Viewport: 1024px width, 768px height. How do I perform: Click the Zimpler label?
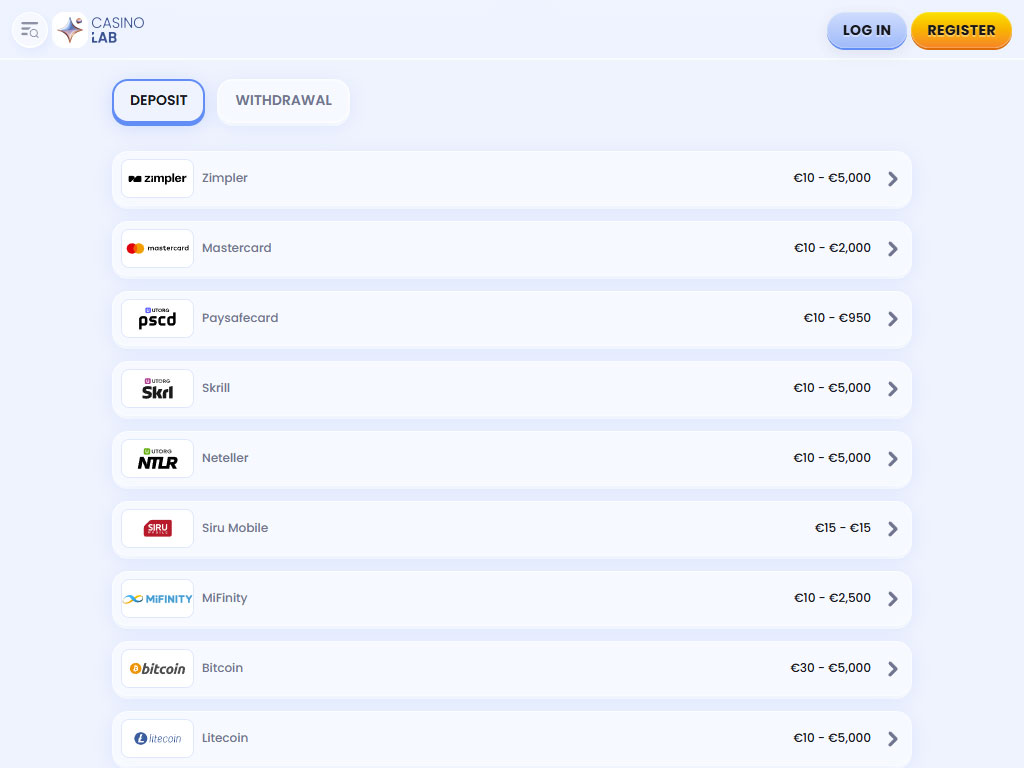tap(225, 178)
